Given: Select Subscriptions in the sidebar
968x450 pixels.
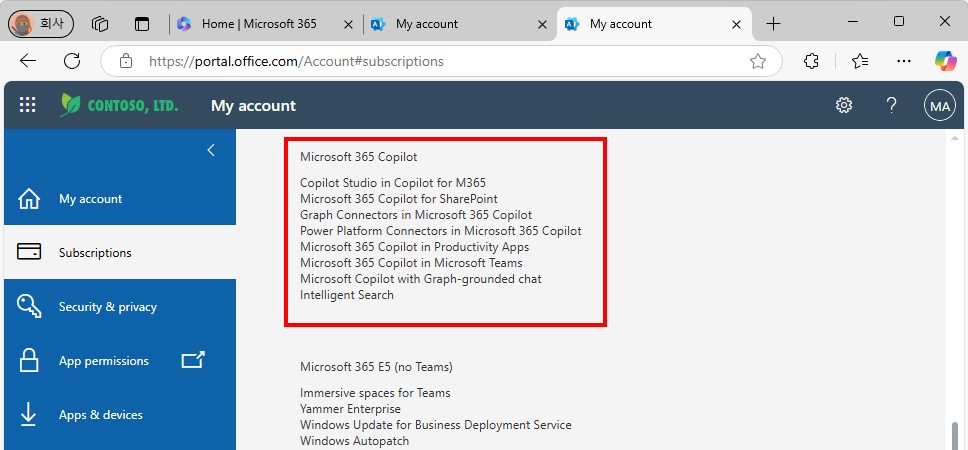Looking at the screenshot, I should tap(120, 252).
